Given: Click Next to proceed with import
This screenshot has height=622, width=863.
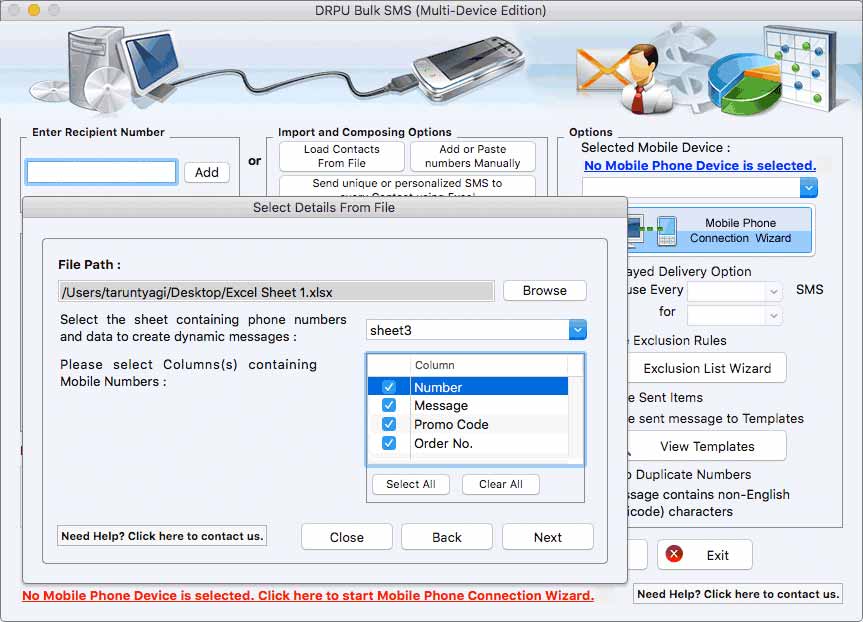Looking at the screenshot, I should pos(547,537).
